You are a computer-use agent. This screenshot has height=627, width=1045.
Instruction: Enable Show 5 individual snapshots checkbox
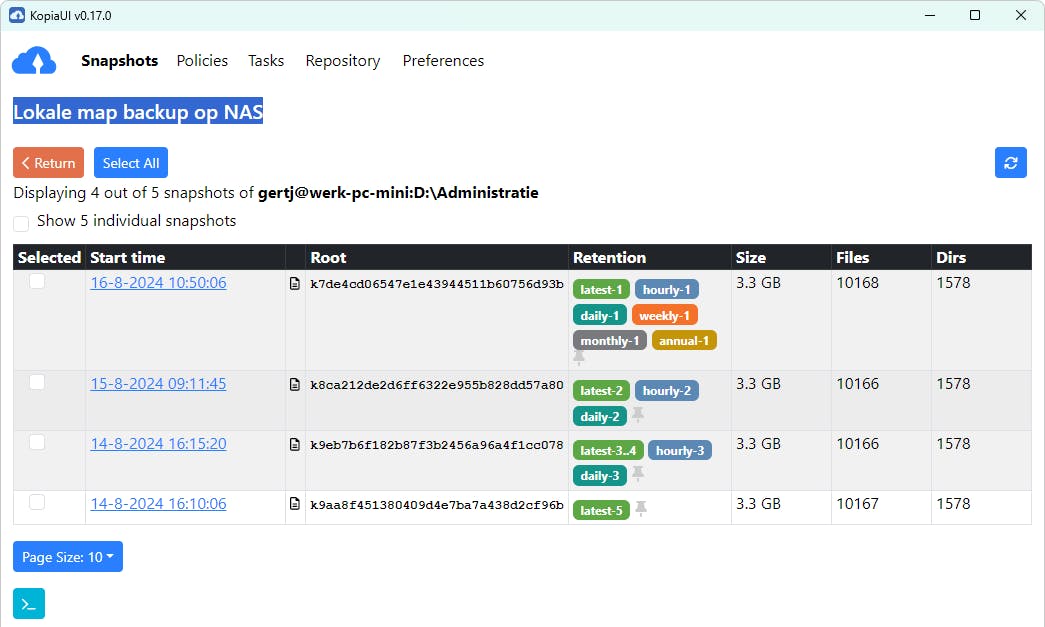(x=21, y=223)
